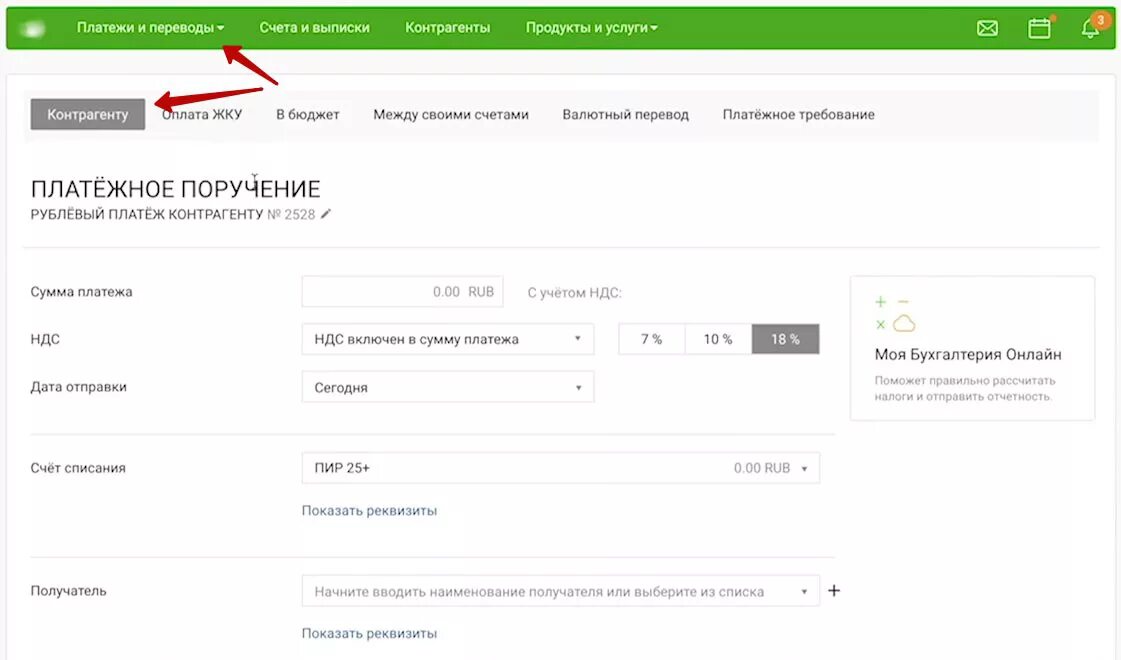1121x660 pixels.
Task: Click the Сумма платежа label
Action: 82,292
